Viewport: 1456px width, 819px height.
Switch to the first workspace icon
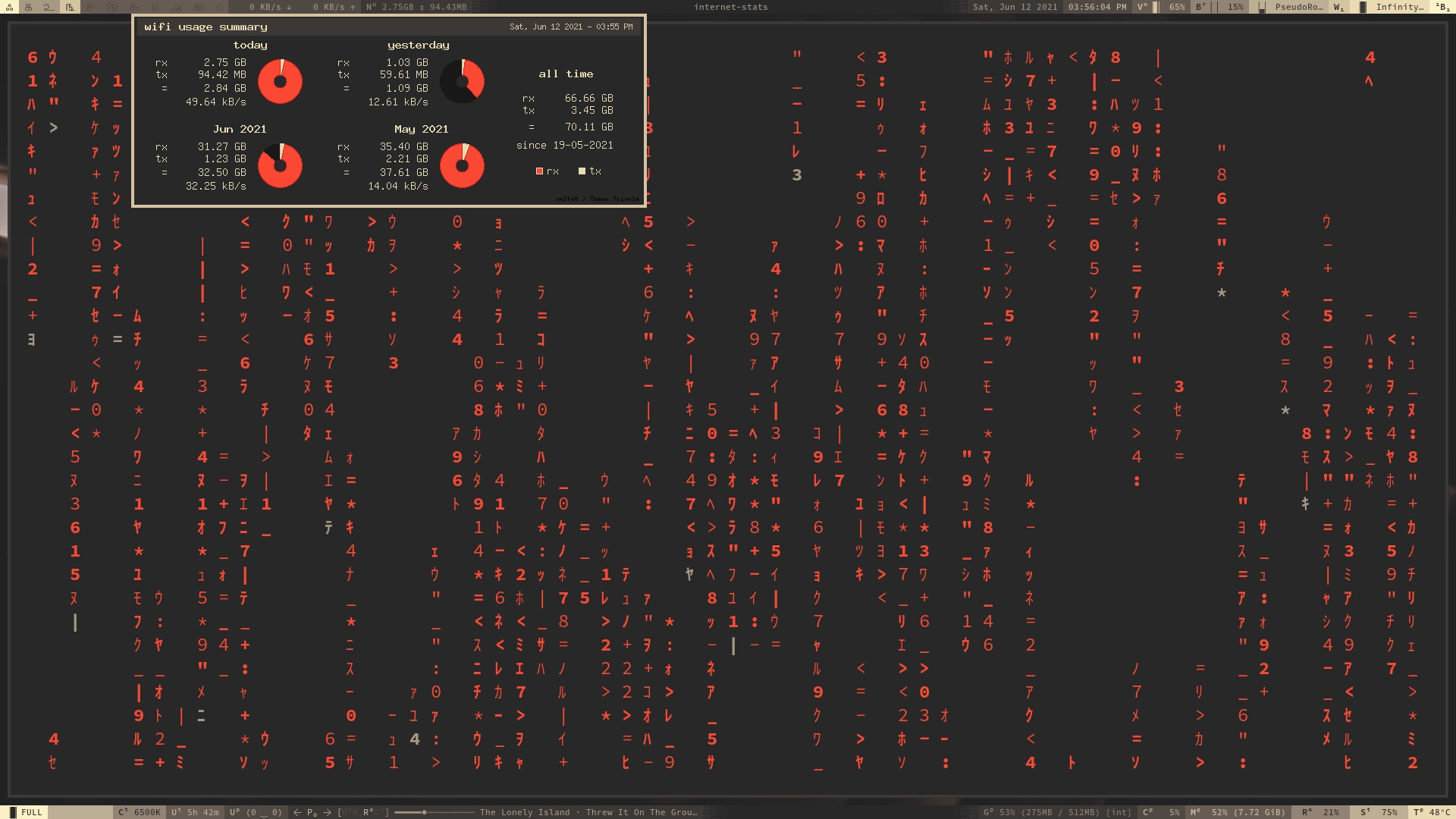point(9,7)
